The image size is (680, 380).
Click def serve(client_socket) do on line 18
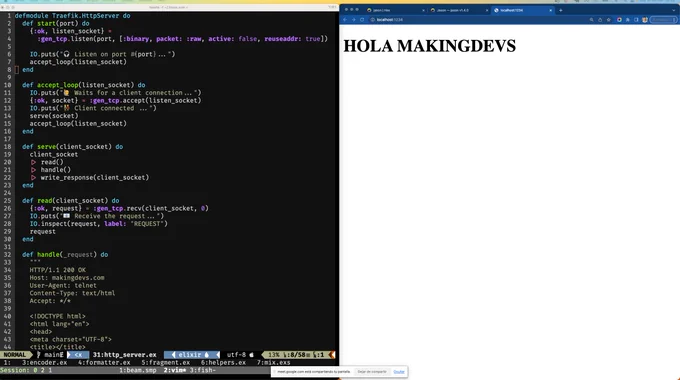coord(72,147)
